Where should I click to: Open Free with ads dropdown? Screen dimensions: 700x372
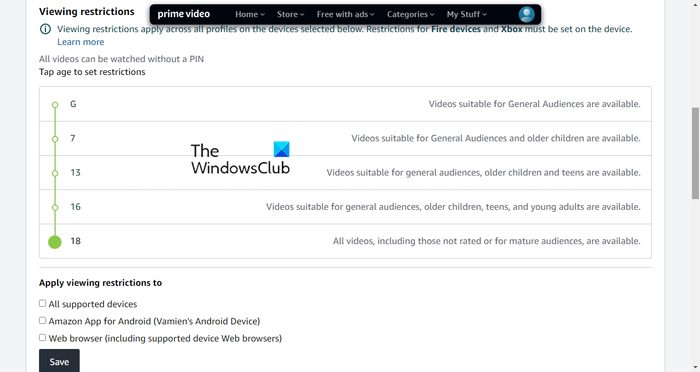click(346, 14)
